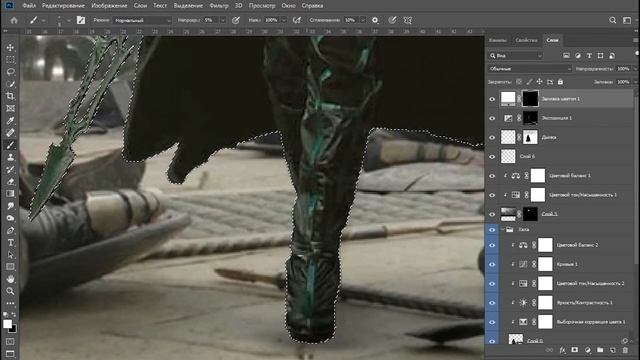Screen dimensions: 640x360
Task: Select the Dodge tool
Action: click(10, 218)
